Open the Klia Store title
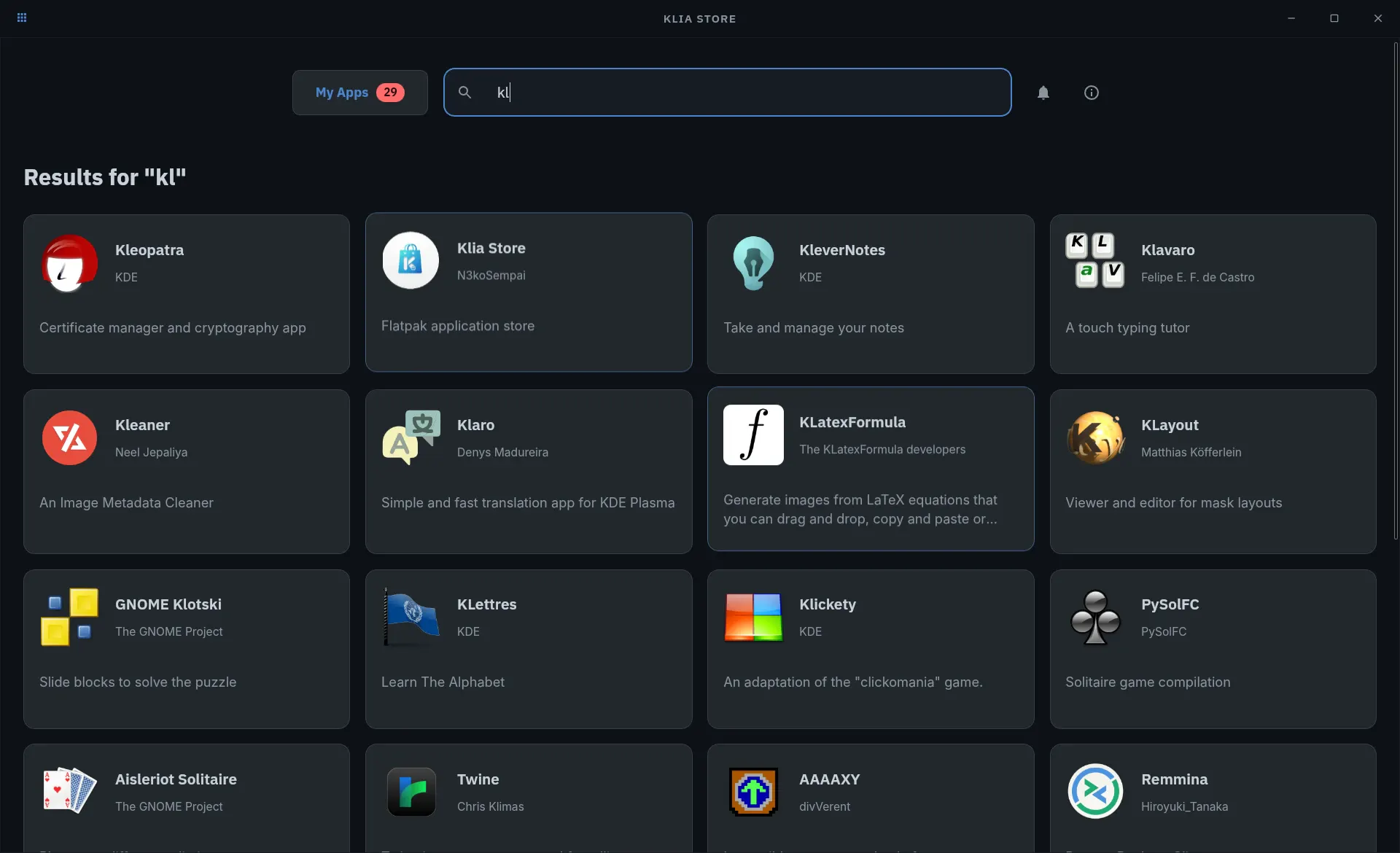1400x853 pixels. coord(491,248)
